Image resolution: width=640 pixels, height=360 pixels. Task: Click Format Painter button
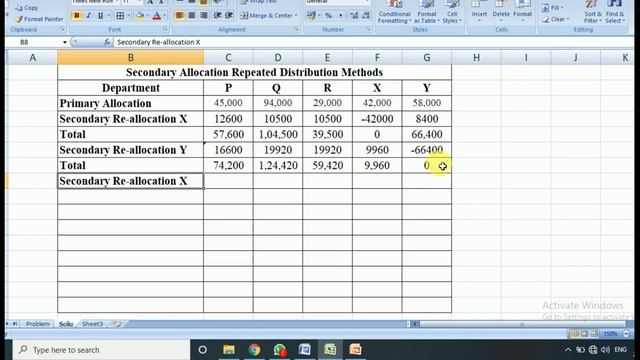click(x=39, y=19)
